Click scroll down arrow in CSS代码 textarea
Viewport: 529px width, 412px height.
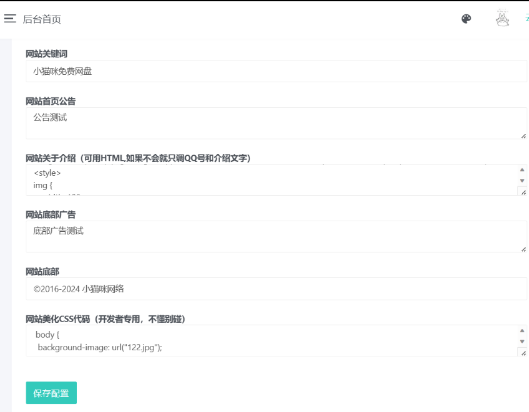(x=522, y=341)
